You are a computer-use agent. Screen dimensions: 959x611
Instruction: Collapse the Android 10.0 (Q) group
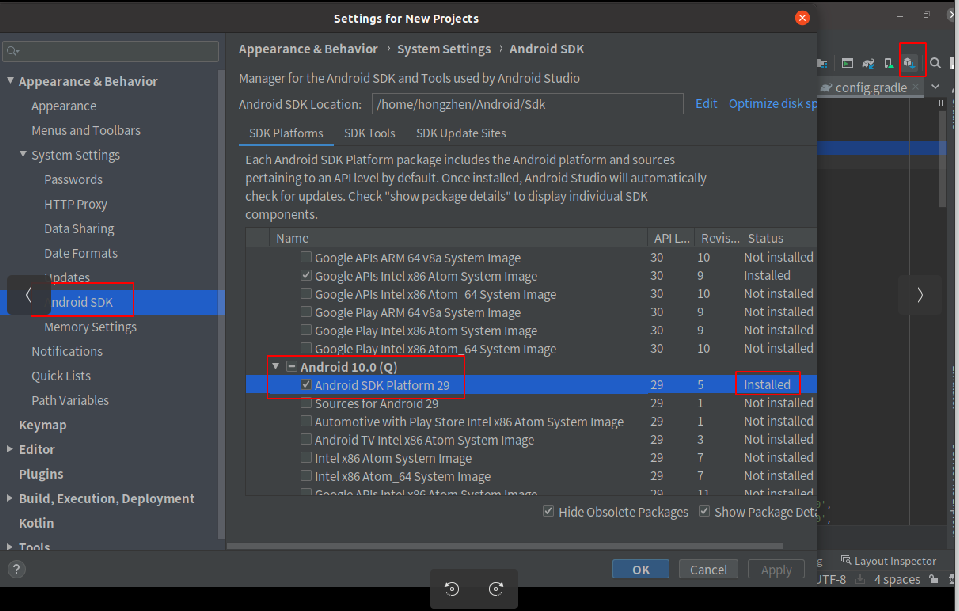click(276, 366)
